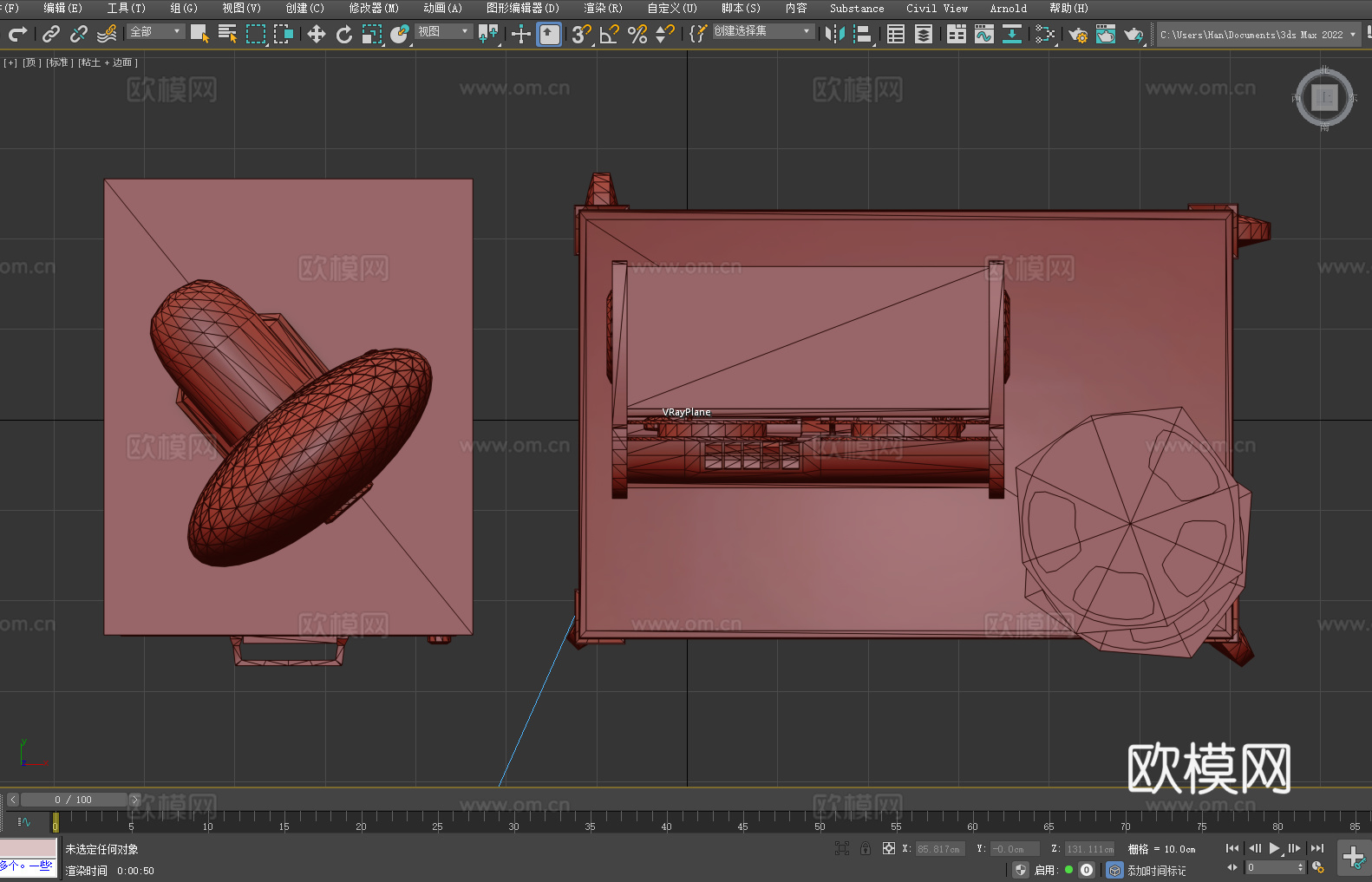This screenshot has width=1372, height=882.
Task: Choose the rectangular selection region tool
Action: 256,34
